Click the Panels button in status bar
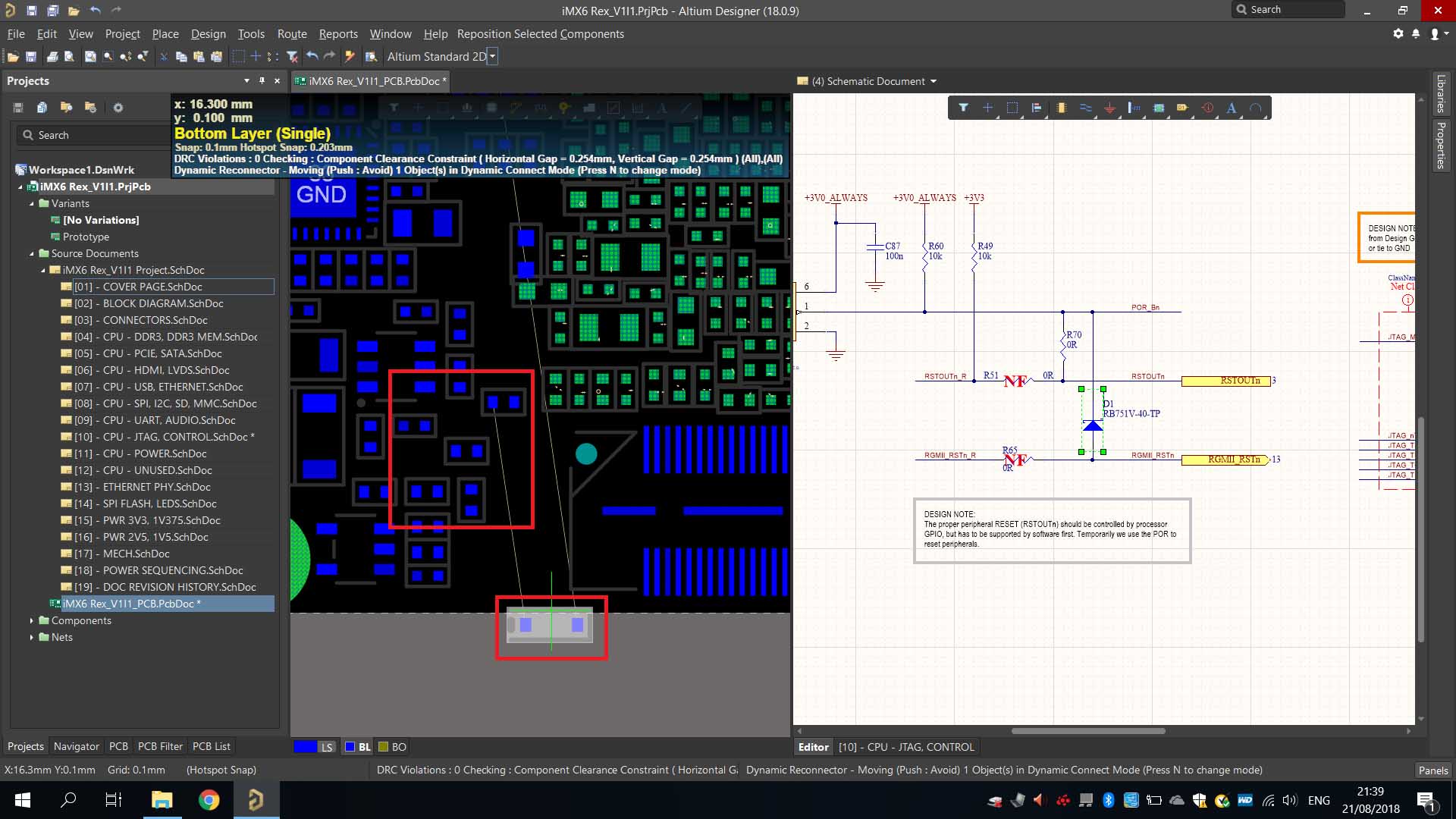Screen dimensions: 1456x819 (1432, 770)
